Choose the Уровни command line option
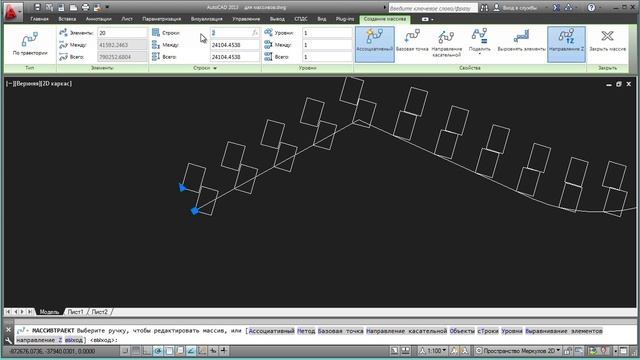 512,331
